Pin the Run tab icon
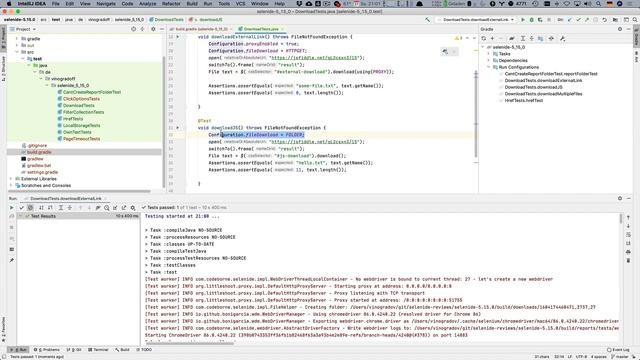Viewport: 640px width, 360px height. (x=11, y=260)
